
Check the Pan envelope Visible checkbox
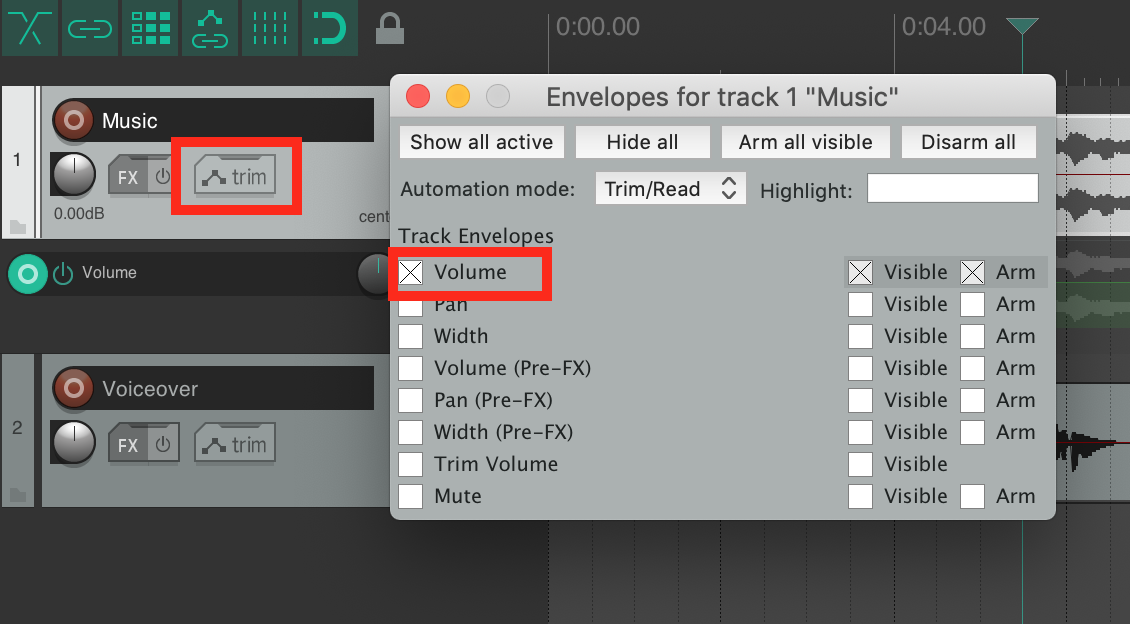(x=860, y=303)
